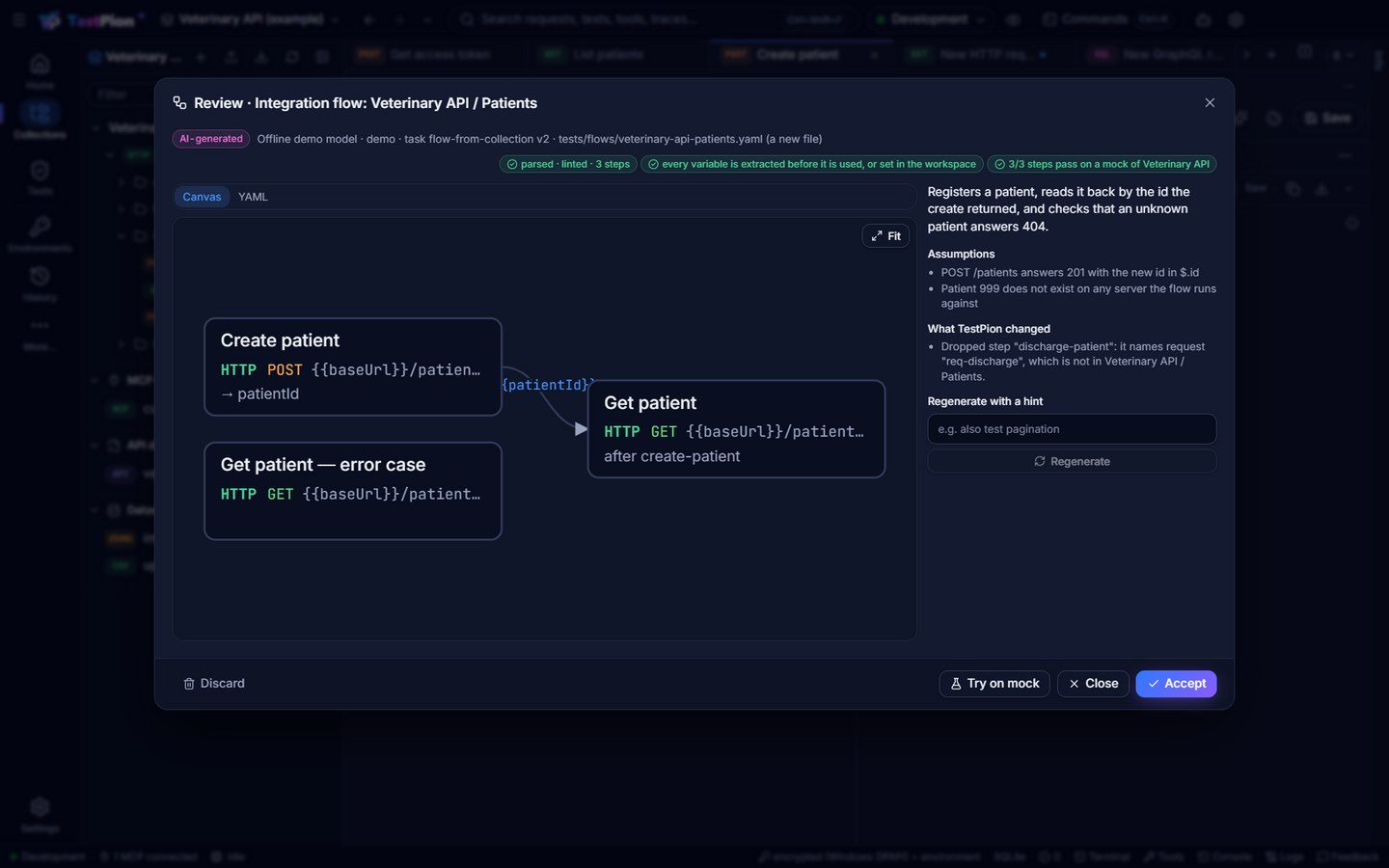The image size is (1389, 868).
Task: Select the Get patient node after create-patient
Action: pyautogui.click(x=736, y=429)
